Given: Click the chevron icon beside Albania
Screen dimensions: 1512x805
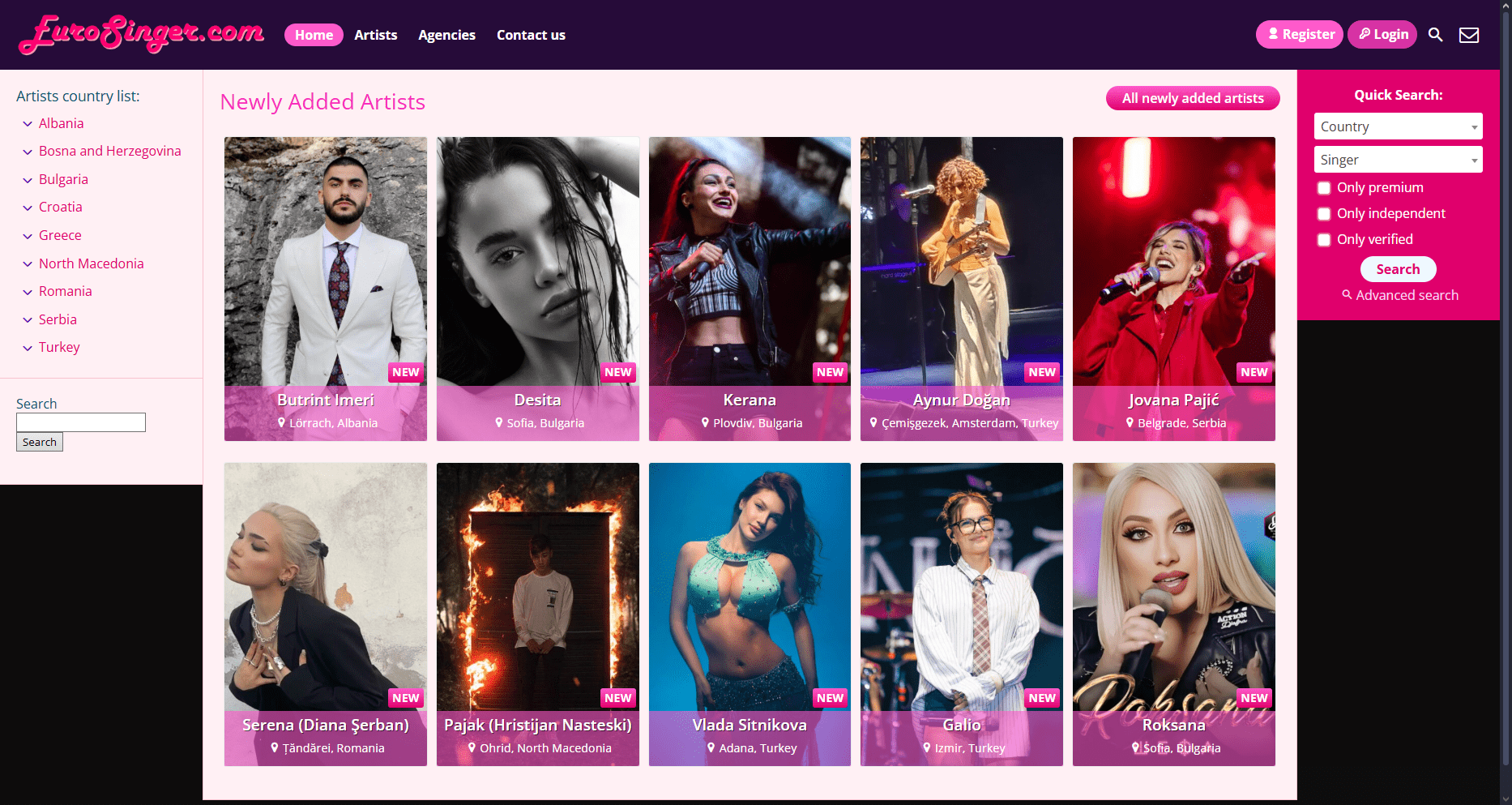Looking at the screenshot, I should 28,124.
